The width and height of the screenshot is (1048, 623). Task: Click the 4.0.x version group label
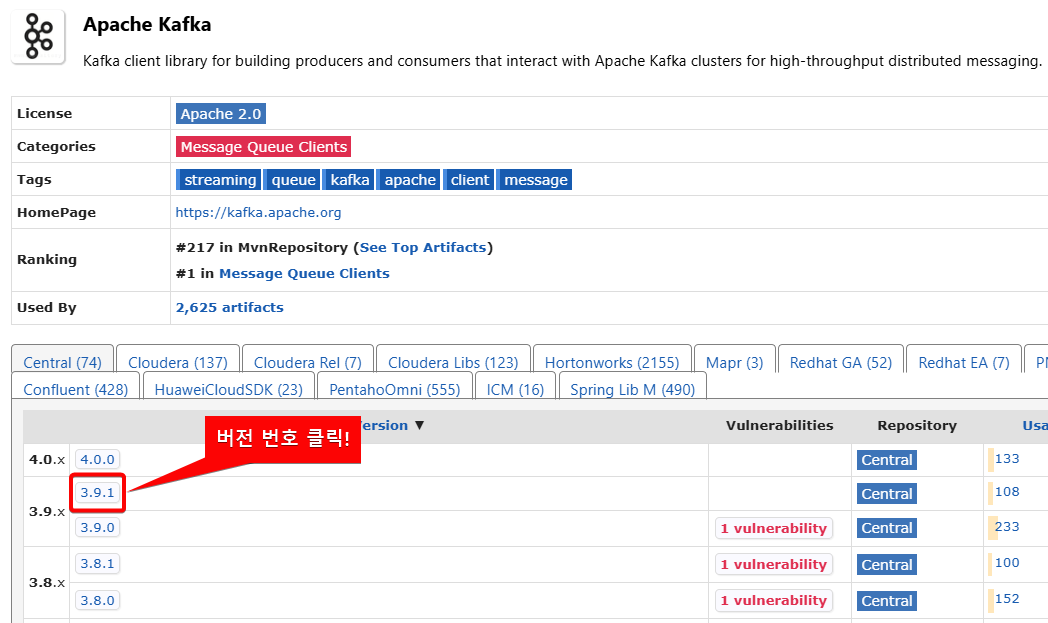pos(47,460)
